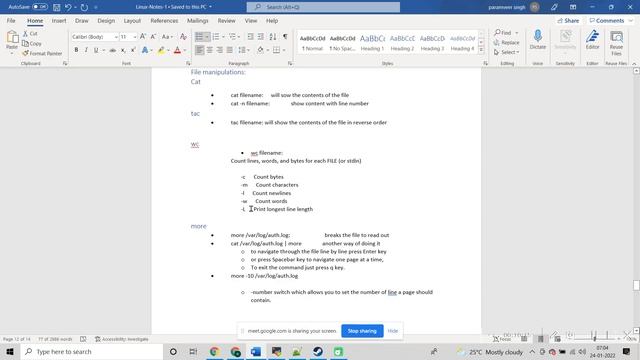Activate Format Painter
The image size is (640, 360).
(42, 53)
